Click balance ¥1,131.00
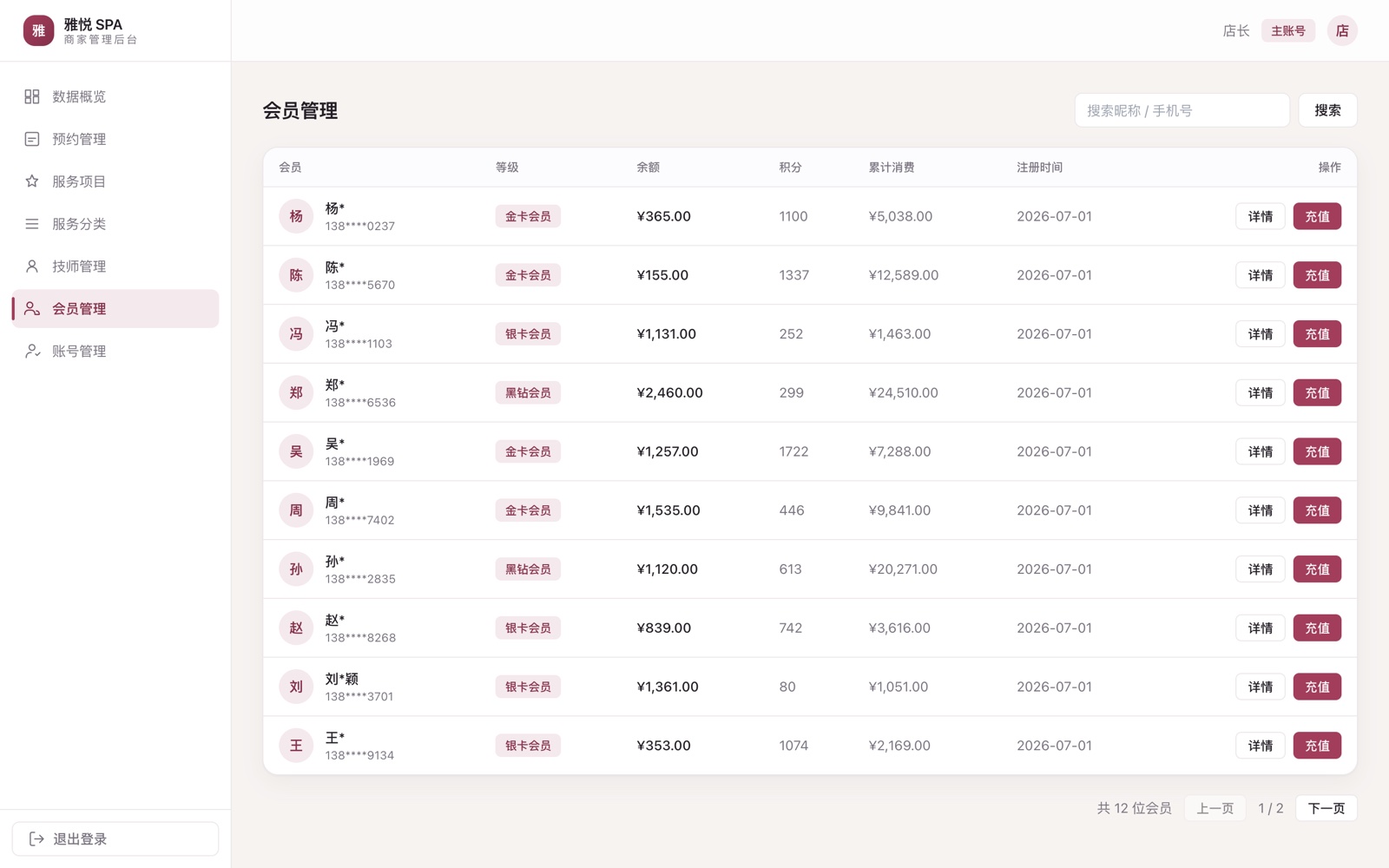Viewport: 1389px width, 868px height. pyautogui.click(x=667, y=334)
